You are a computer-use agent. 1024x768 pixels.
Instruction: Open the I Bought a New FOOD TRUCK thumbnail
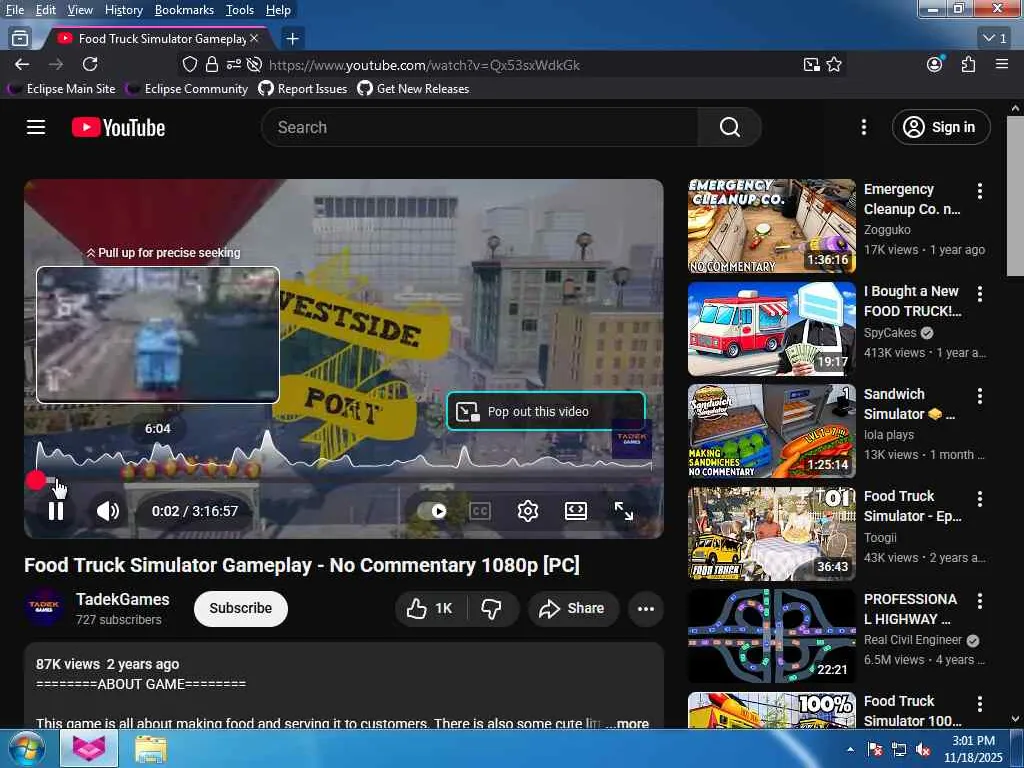[x=771, y=328]
